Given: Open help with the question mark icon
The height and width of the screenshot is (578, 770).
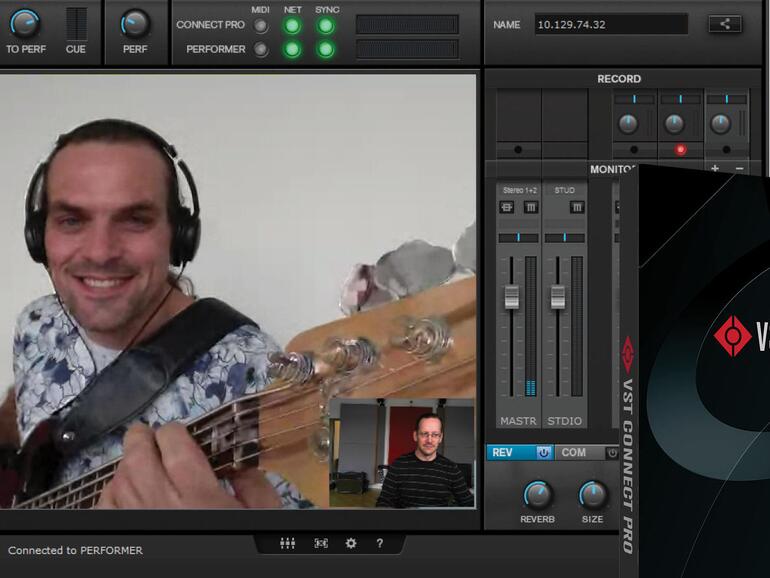Looking at the screenshot, I should tap(380, 543).
